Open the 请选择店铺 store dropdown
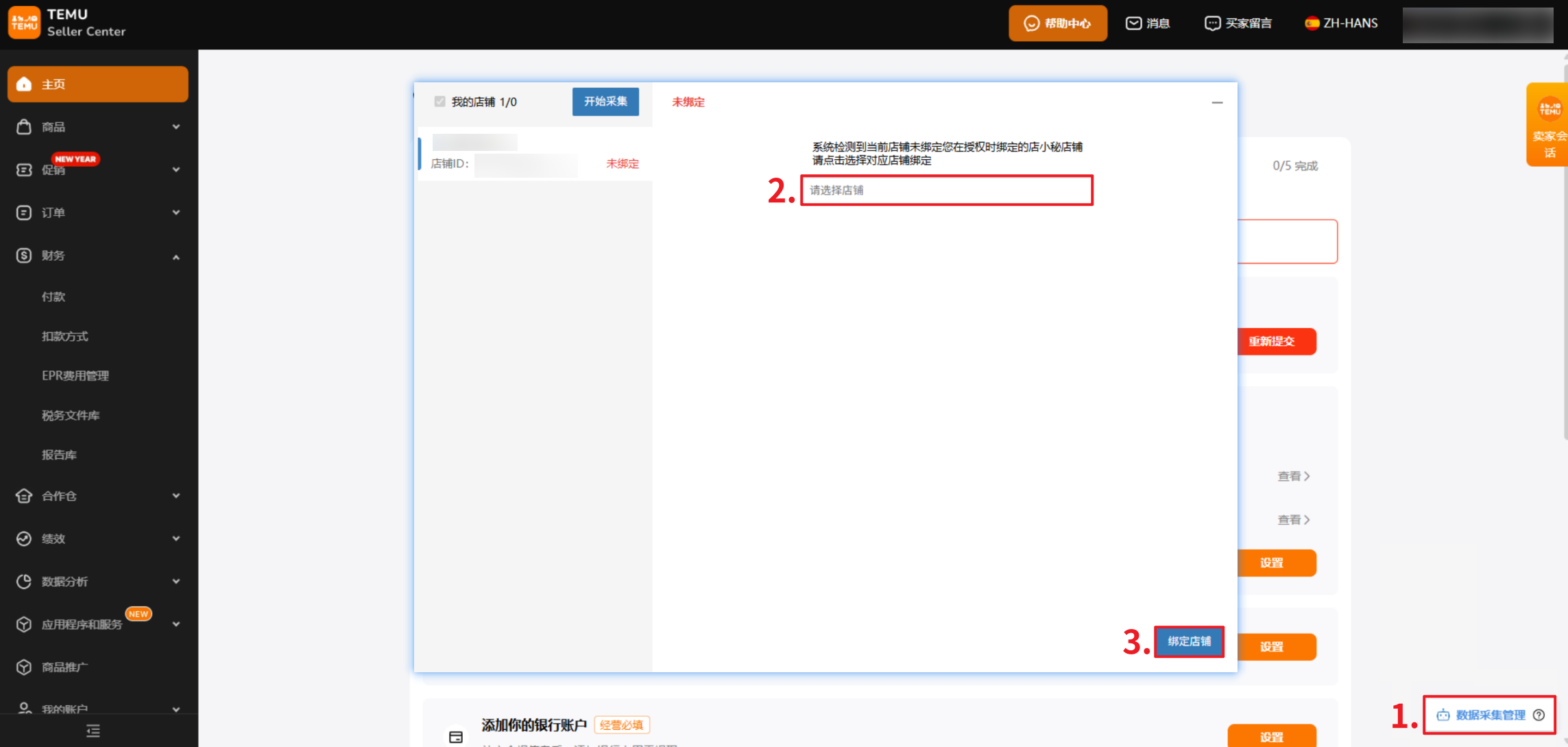 pos(946,190)
